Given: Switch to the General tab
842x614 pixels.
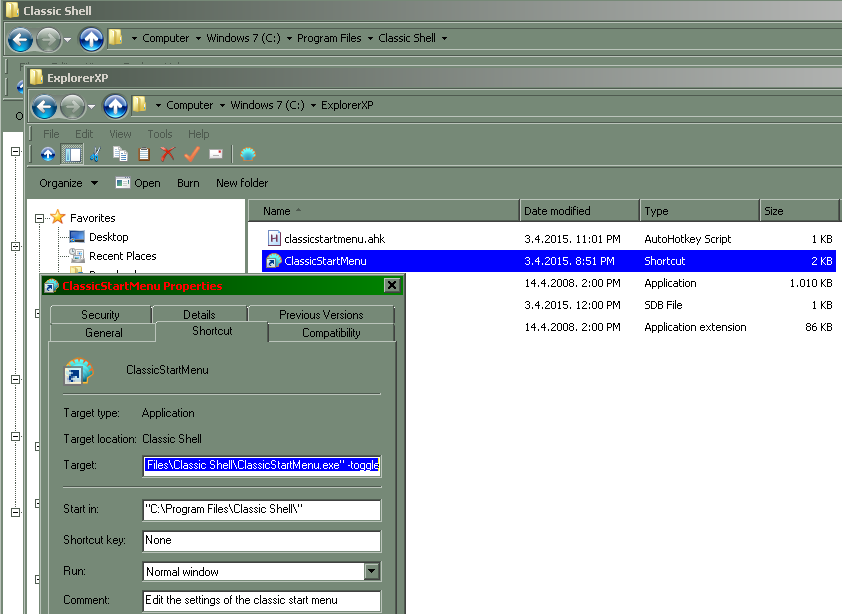Looking at the screenshot, I should click(x=104, y=333).
